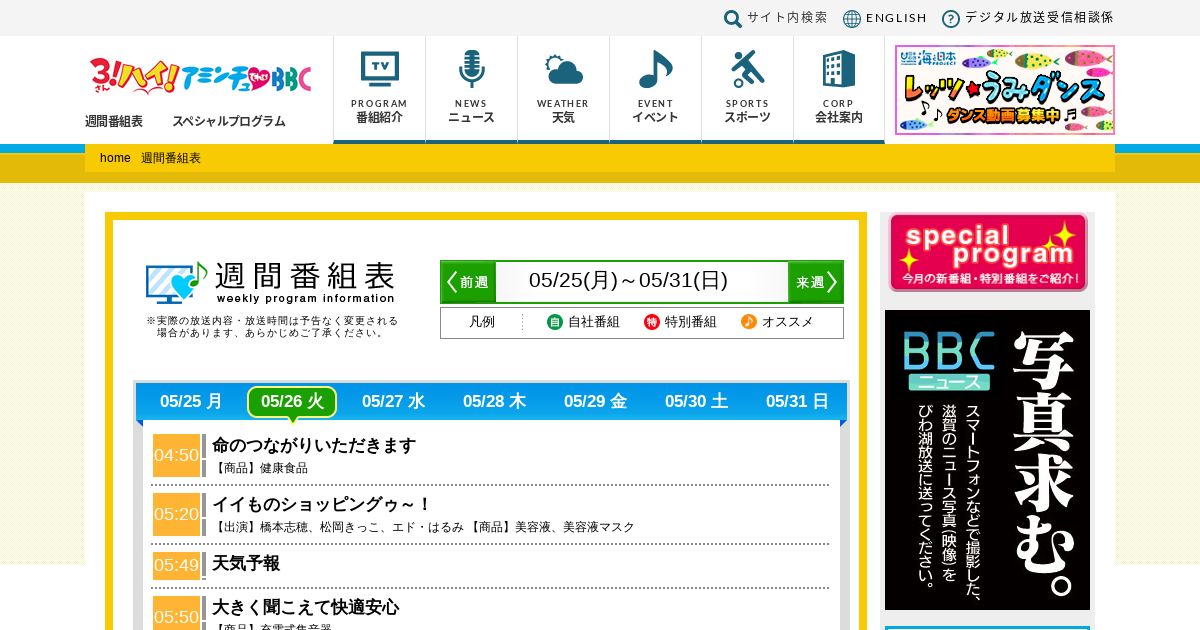Click the 【商品】健康食品 detail text

260,468
